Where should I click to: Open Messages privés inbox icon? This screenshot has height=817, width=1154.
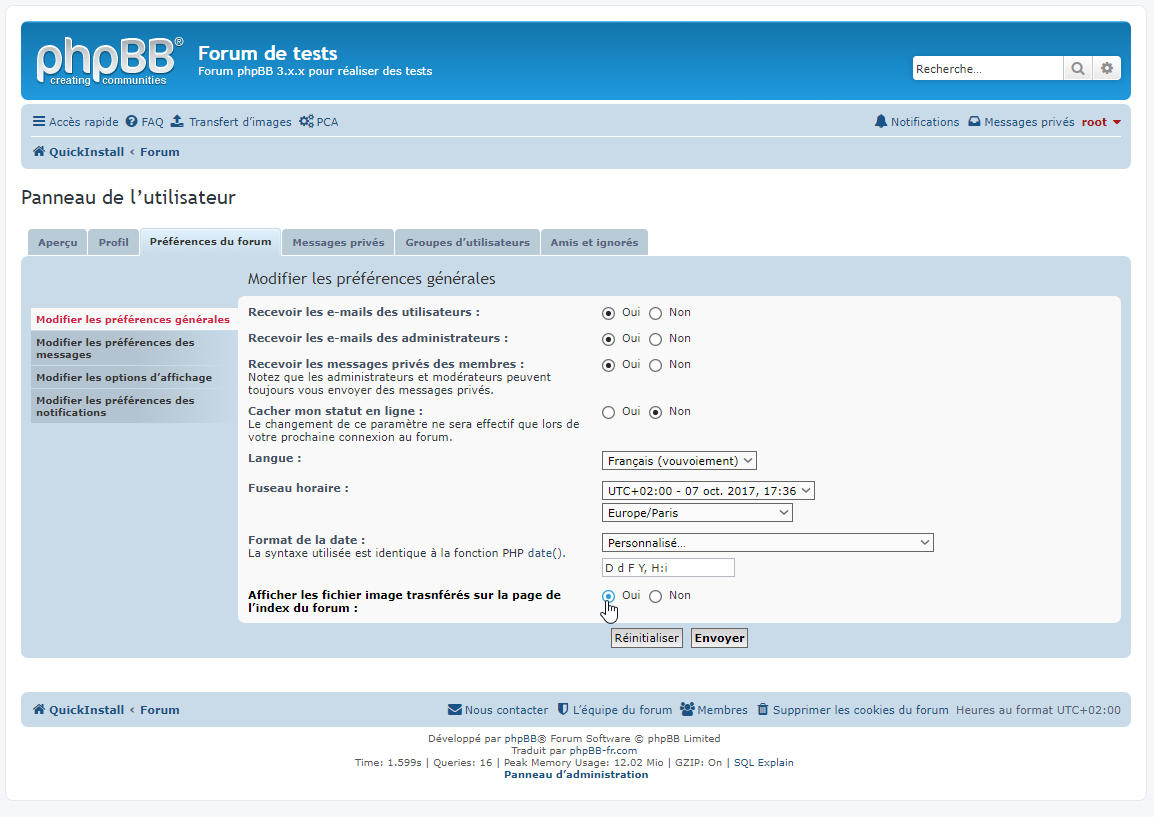click(973, 122)
